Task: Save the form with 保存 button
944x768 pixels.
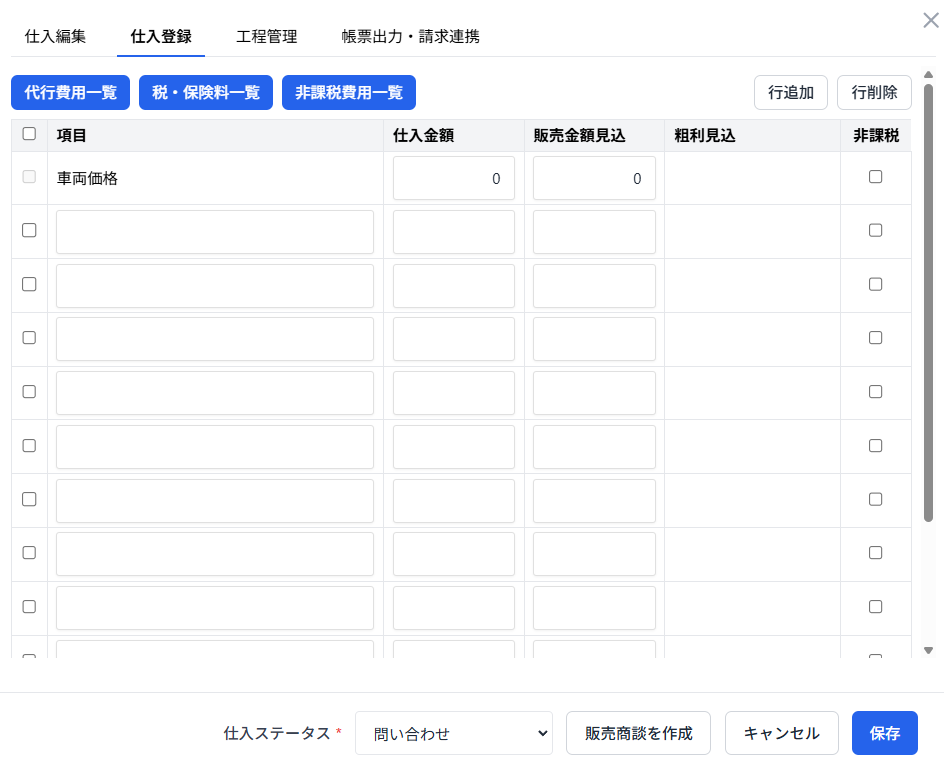Action: (x=884, y=733)
